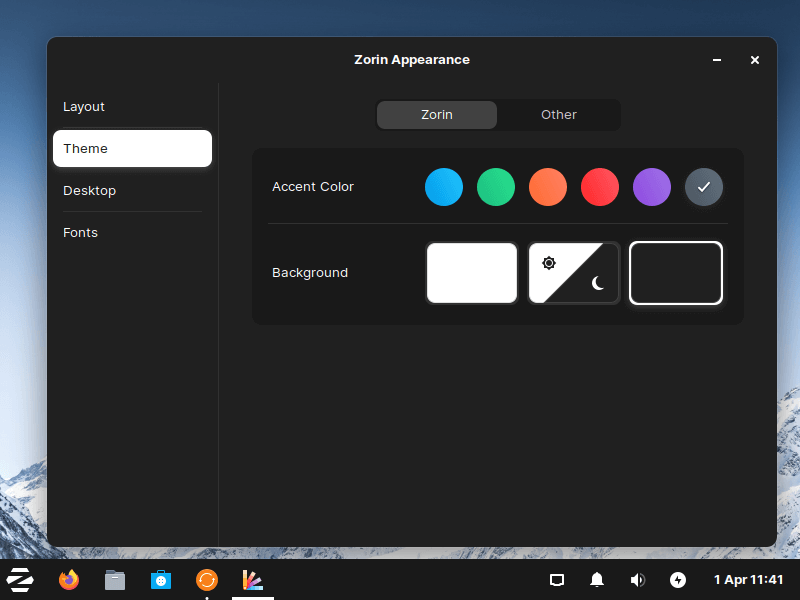This screenshot has height=600, width=800.
Task: Open the clock showing 1 Apr 11:41
Action: pos(748,580)
